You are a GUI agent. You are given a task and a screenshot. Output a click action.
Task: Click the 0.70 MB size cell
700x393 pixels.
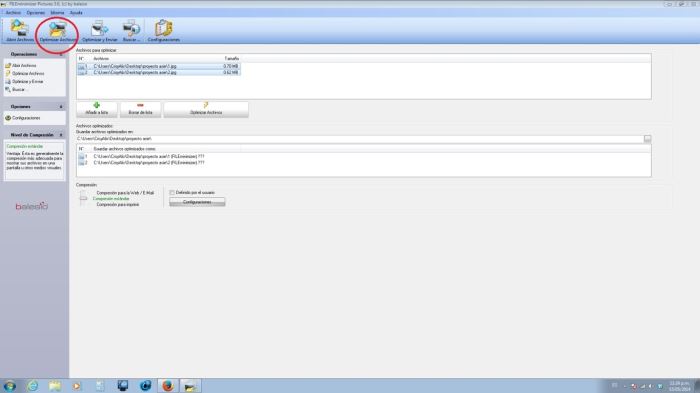231,66
